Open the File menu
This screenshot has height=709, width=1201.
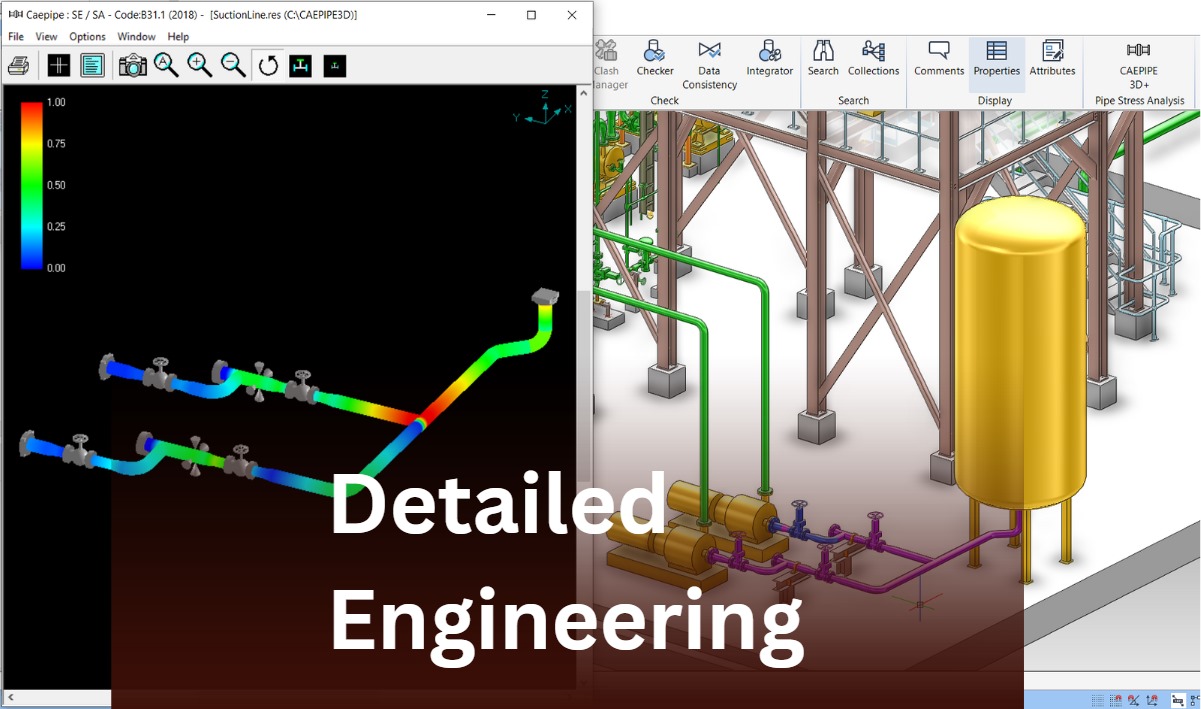[16, 37]
